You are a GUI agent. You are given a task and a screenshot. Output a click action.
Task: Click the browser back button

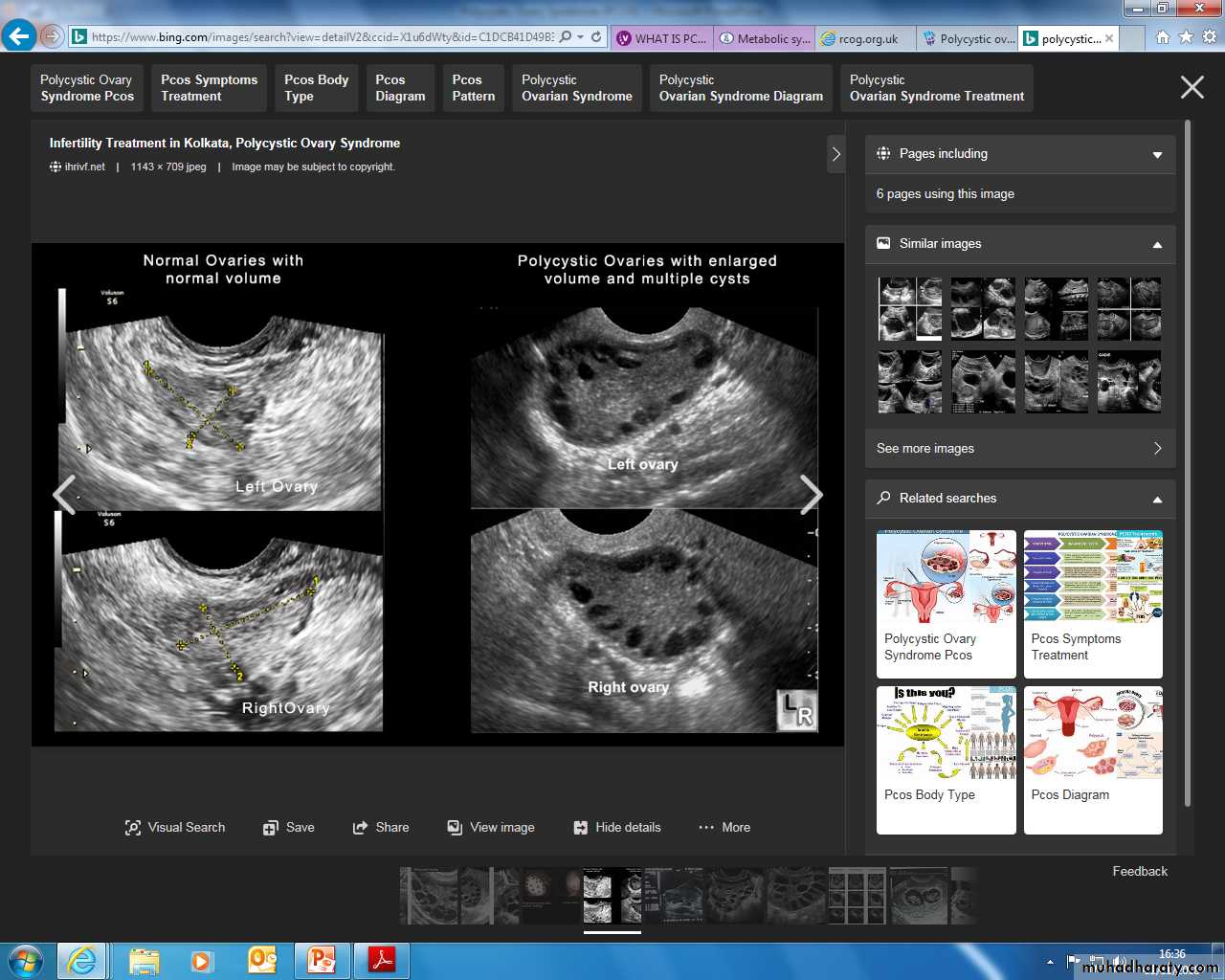(x=18, y=37)
